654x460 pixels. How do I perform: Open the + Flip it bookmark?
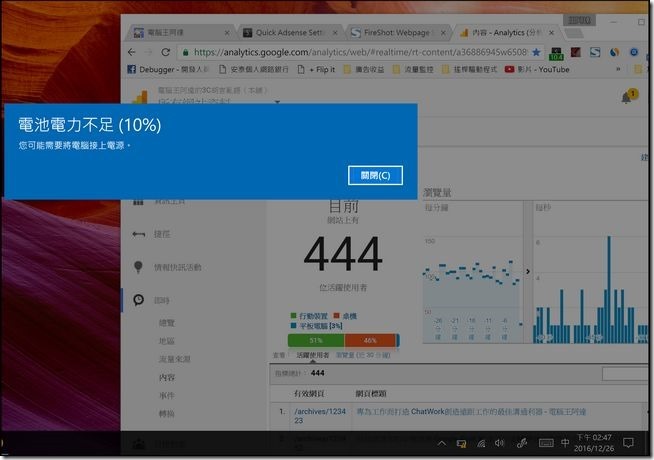316,69
